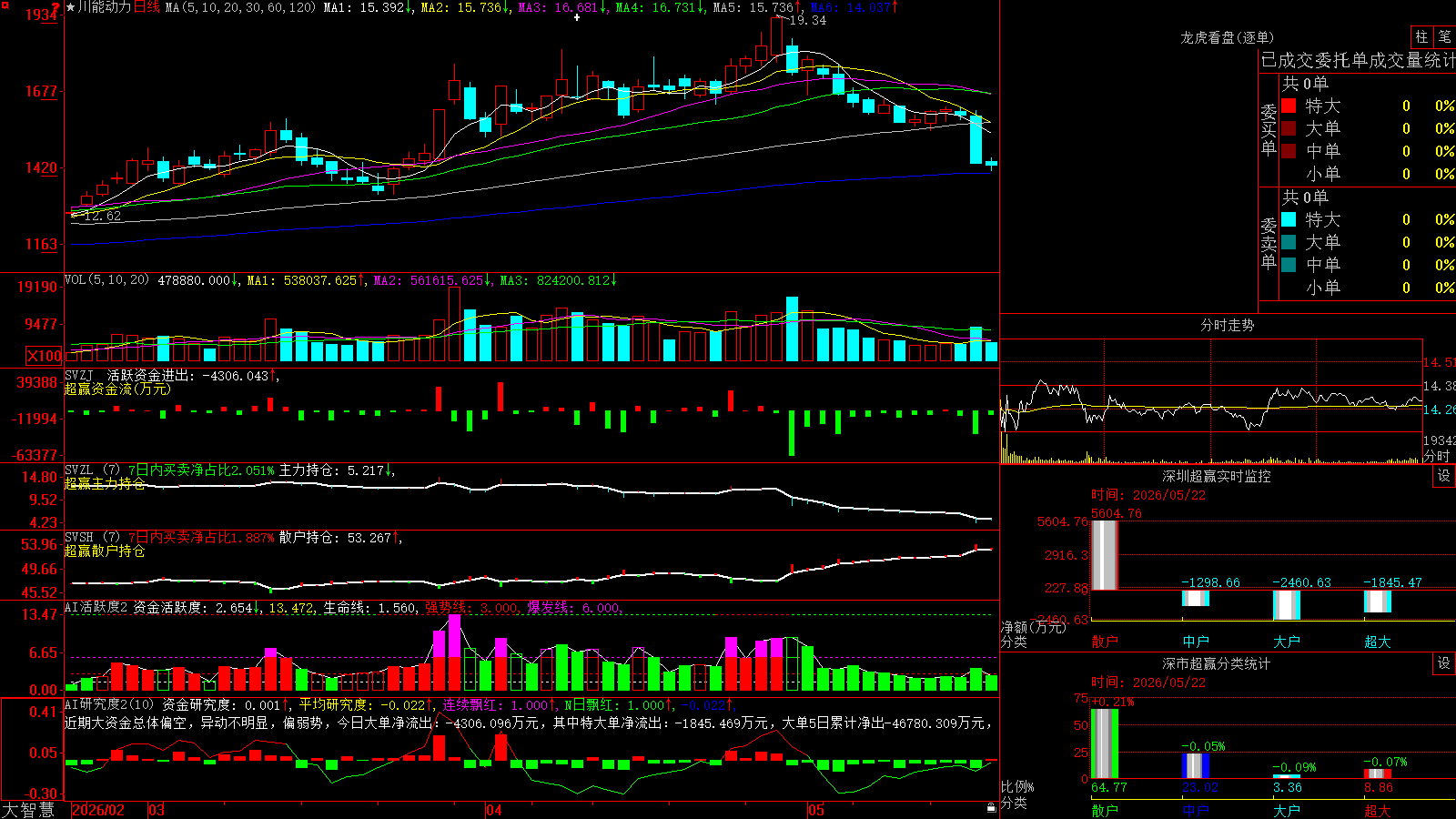1456x819 pixels.
Task: Click the SVZJ indicator name
Action: pyautogui.click(x=79, y=375)
